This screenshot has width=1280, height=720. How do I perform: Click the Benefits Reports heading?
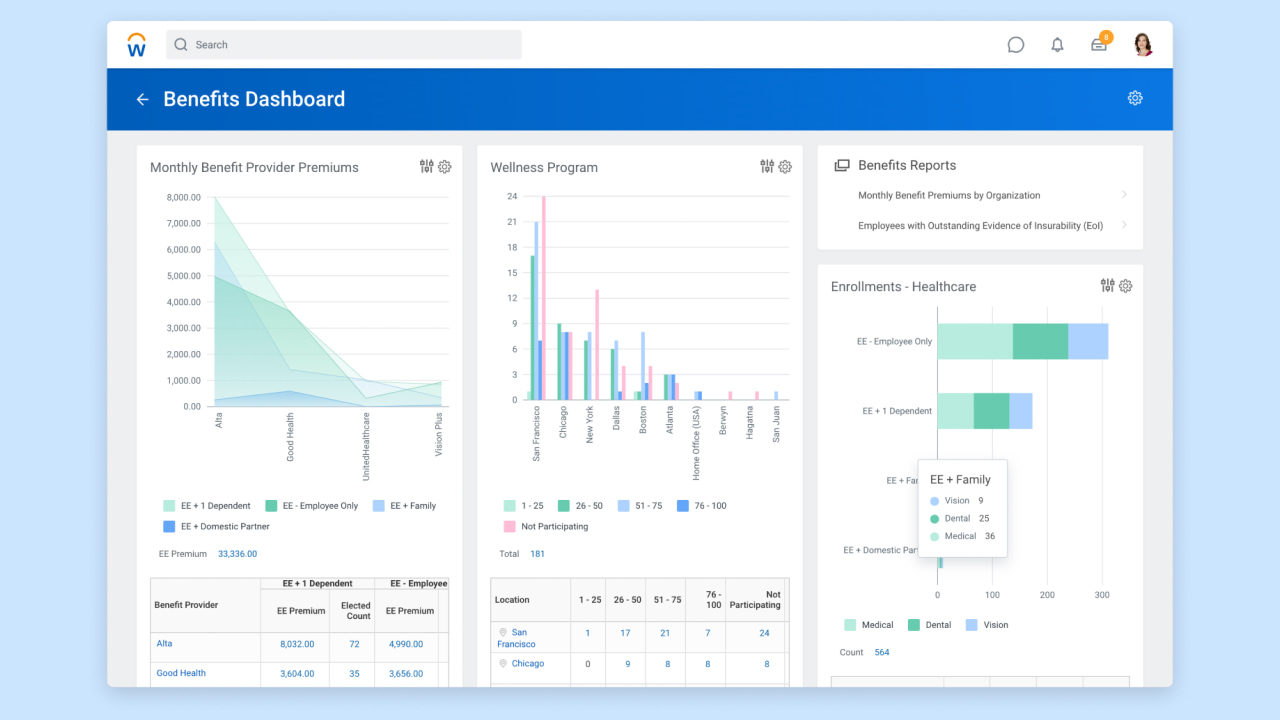point(907,166)
